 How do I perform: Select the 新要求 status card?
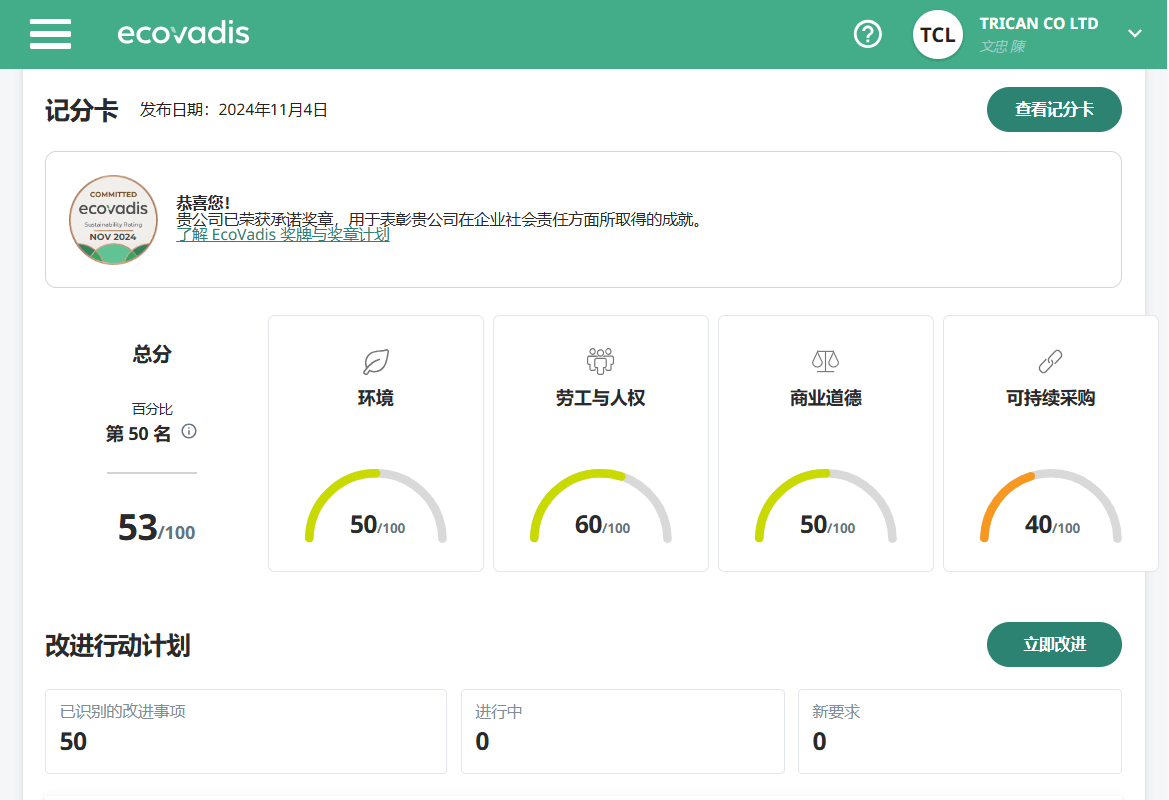959,731
